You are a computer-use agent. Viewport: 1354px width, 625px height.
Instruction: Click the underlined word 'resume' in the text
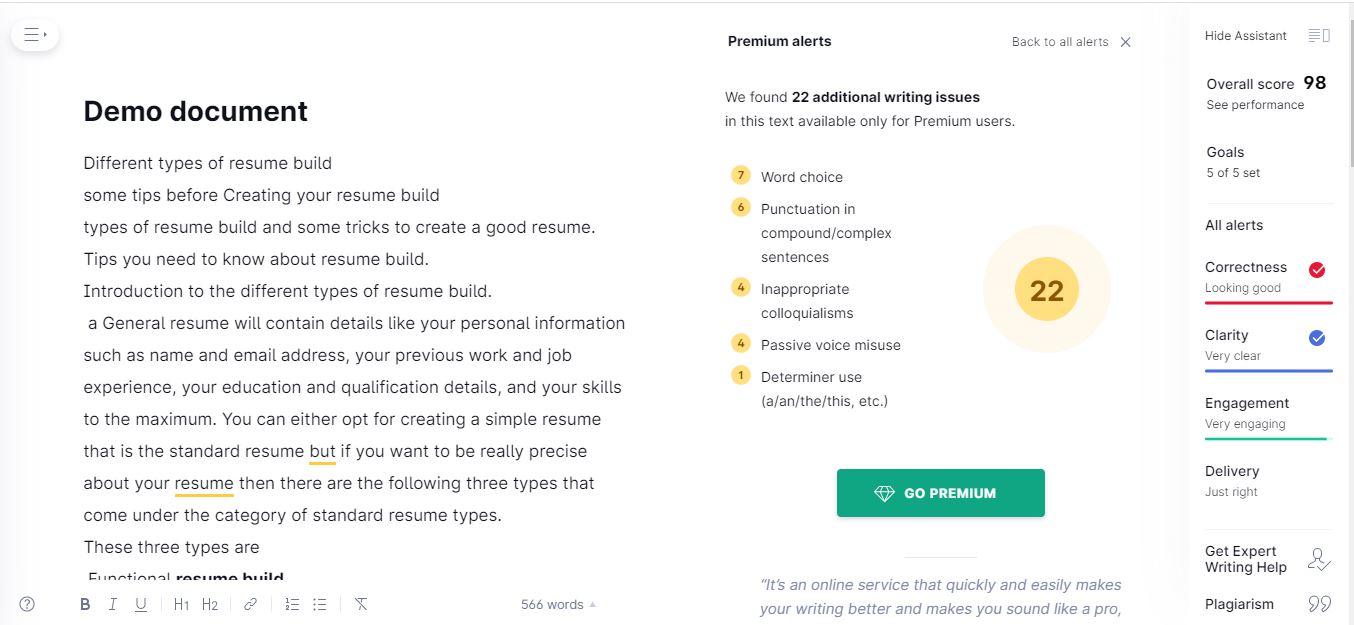[x=204, y=483]
